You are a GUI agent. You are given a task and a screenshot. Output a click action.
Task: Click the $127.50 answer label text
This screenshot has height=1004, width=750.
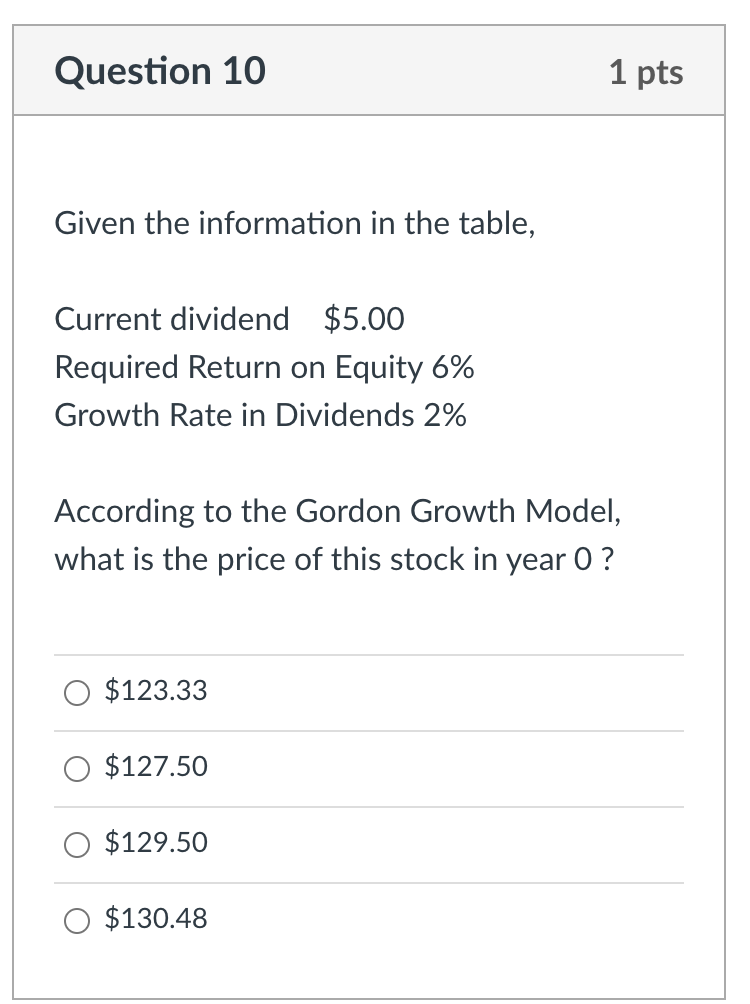[156, 767]
